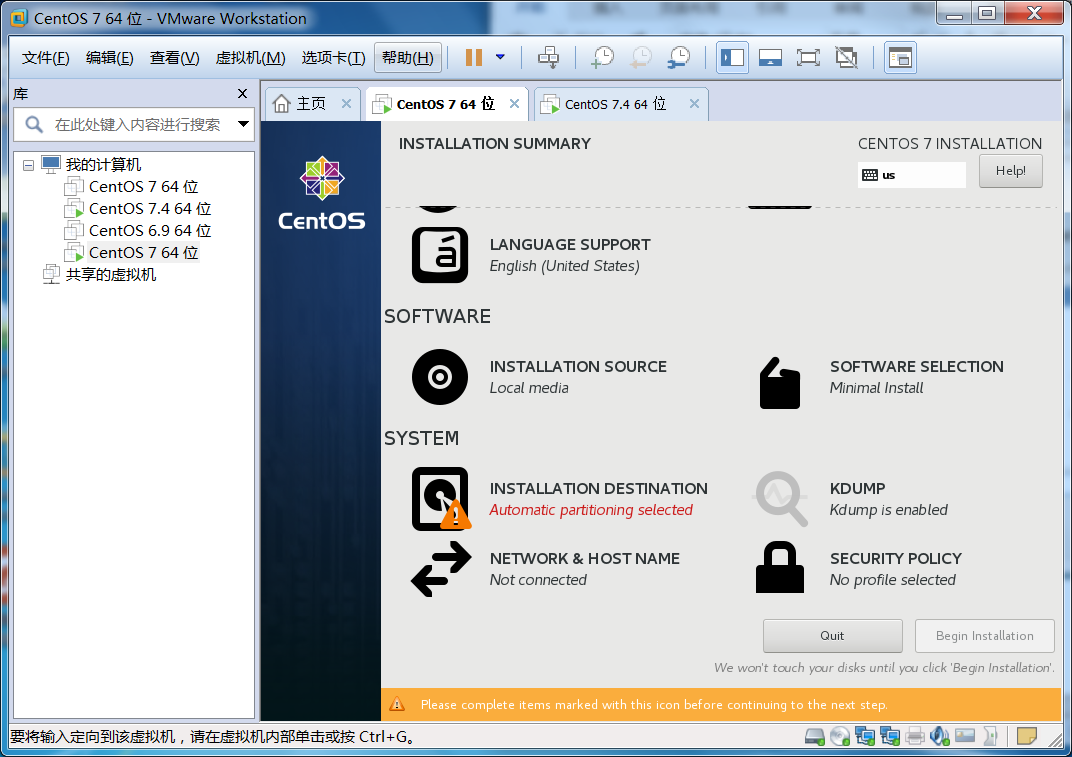Open Network & Host Name settings
Viewport: 1072px width, 757px height.
pyautogui.click(x=545, y=569)
